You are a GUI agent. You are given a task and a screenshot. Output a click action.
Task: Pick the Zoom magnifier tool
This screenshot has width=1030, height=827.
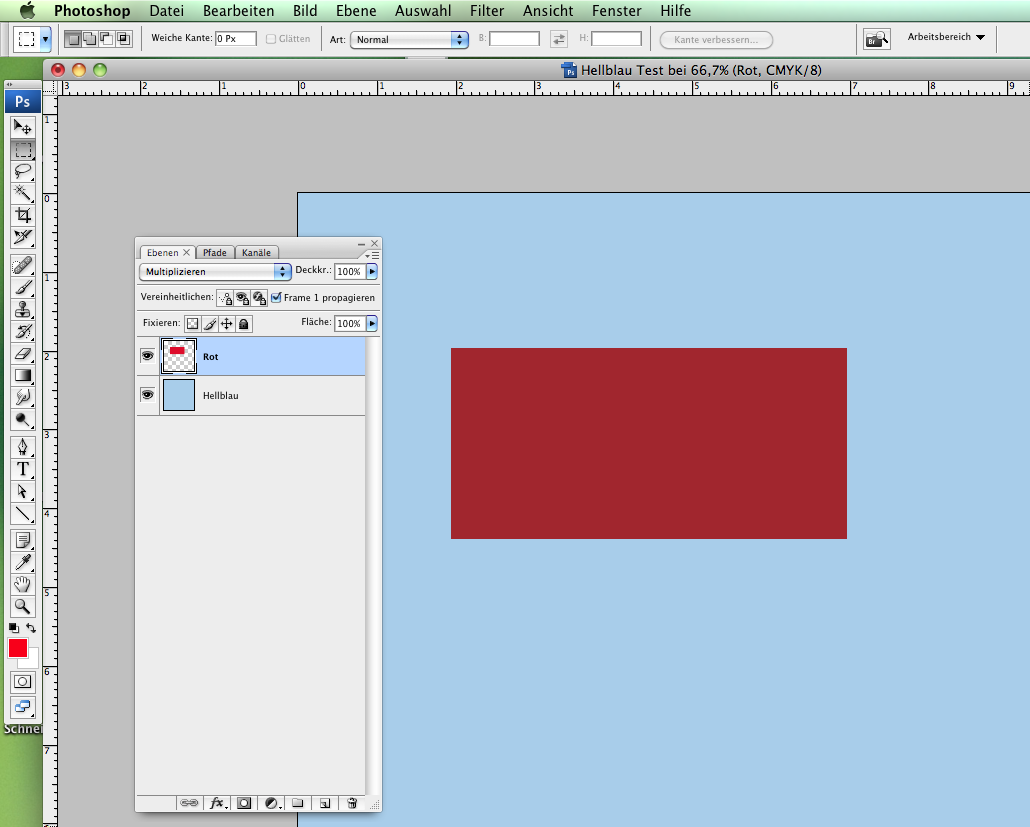(x=22, y=606)
